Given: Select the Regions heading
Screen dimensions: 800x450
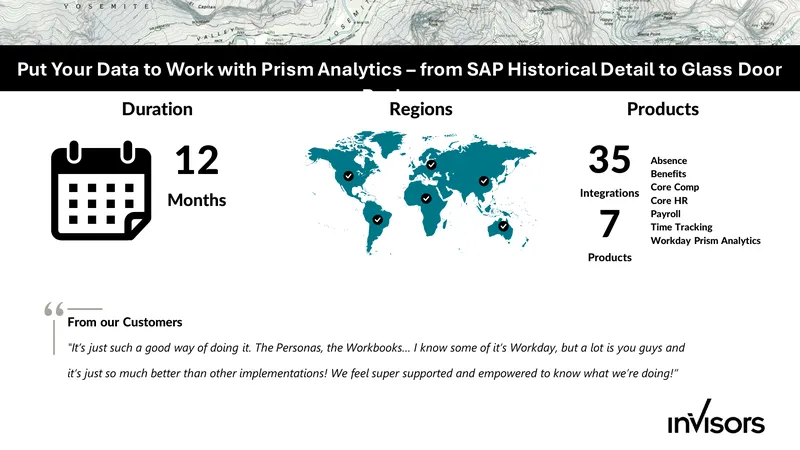Looking at the screenshot, I should click(421, 109).
